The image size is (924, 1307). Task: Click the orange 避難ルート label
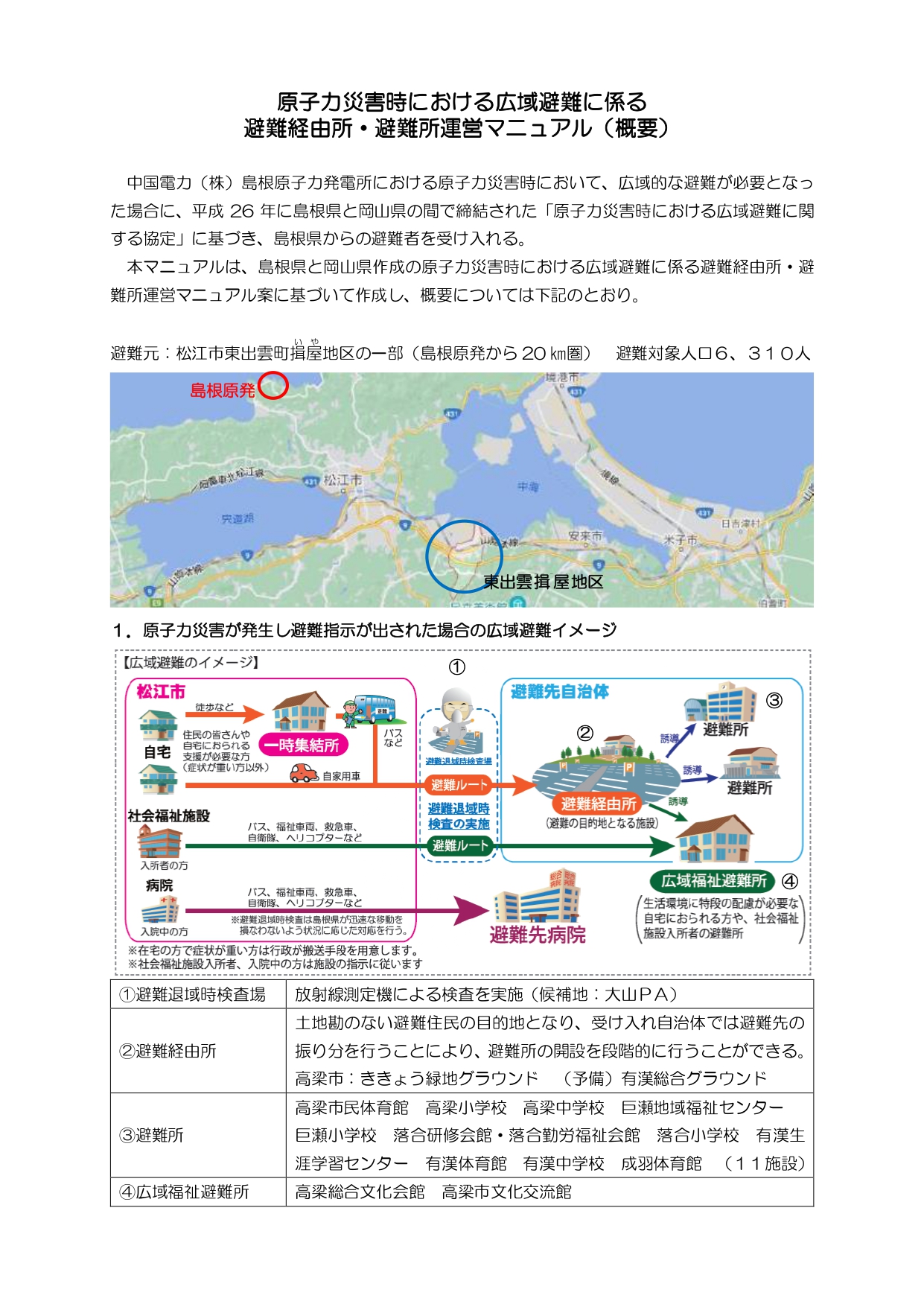coord(459,785)
